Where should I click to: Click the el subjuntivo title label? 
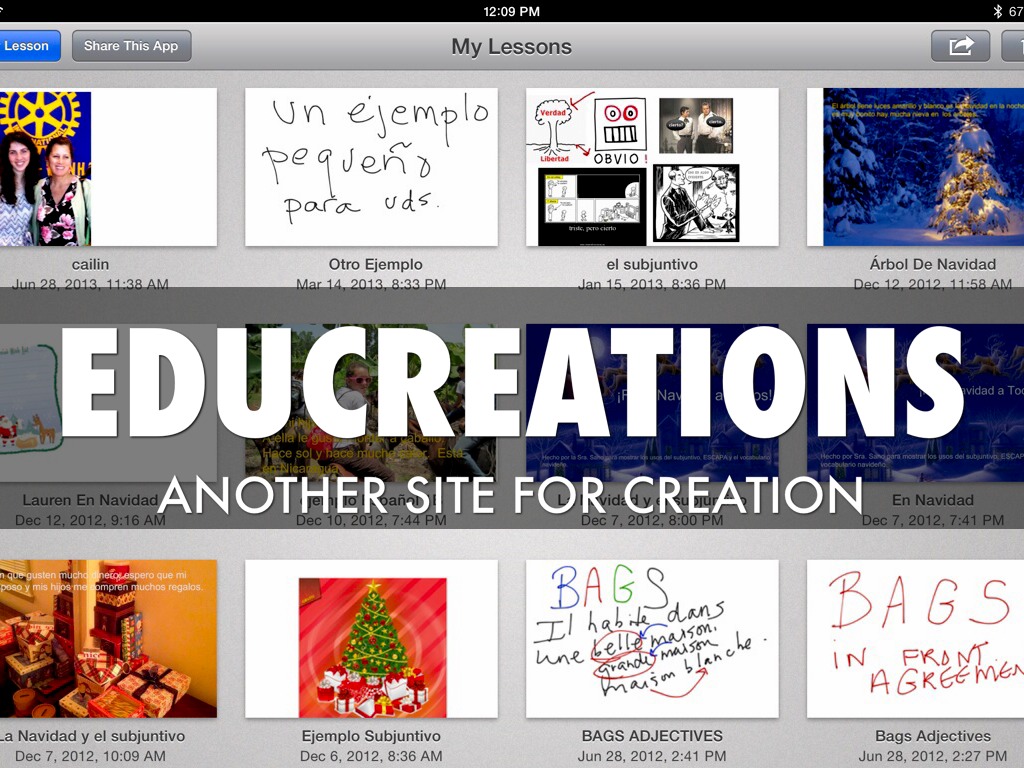(x=652, y=264)
